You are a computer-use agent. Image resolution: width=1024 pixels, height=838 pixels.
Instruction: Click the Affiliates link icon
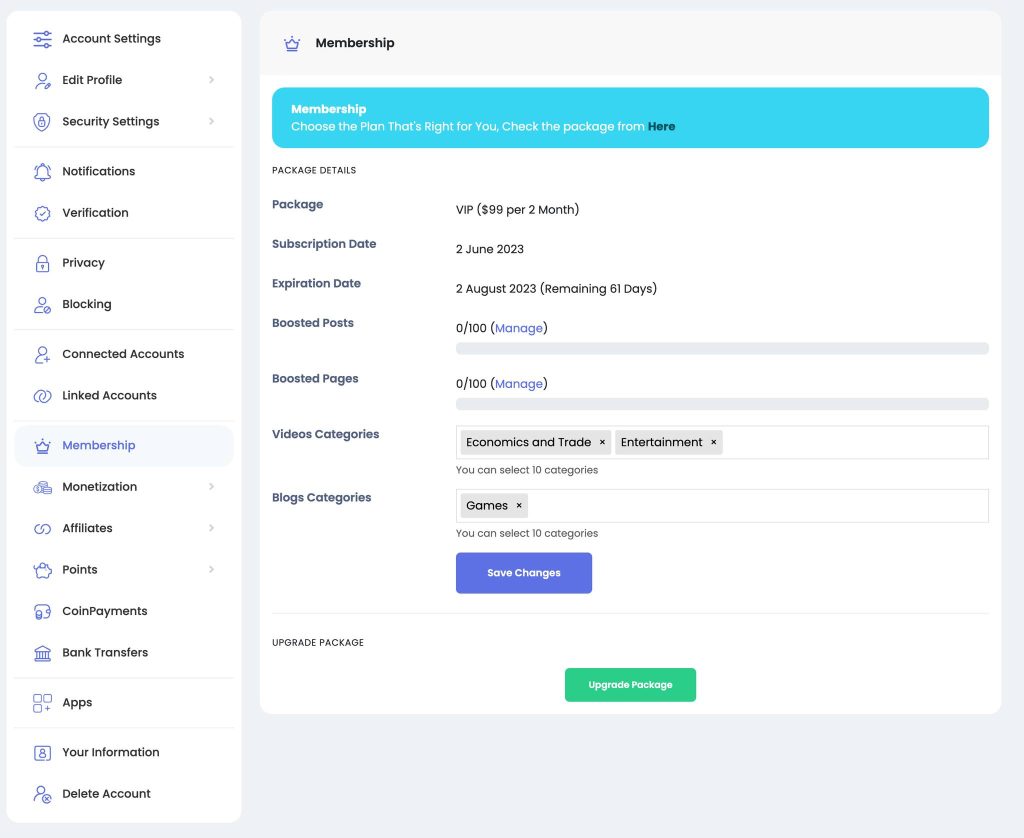[x=42, y=528]
